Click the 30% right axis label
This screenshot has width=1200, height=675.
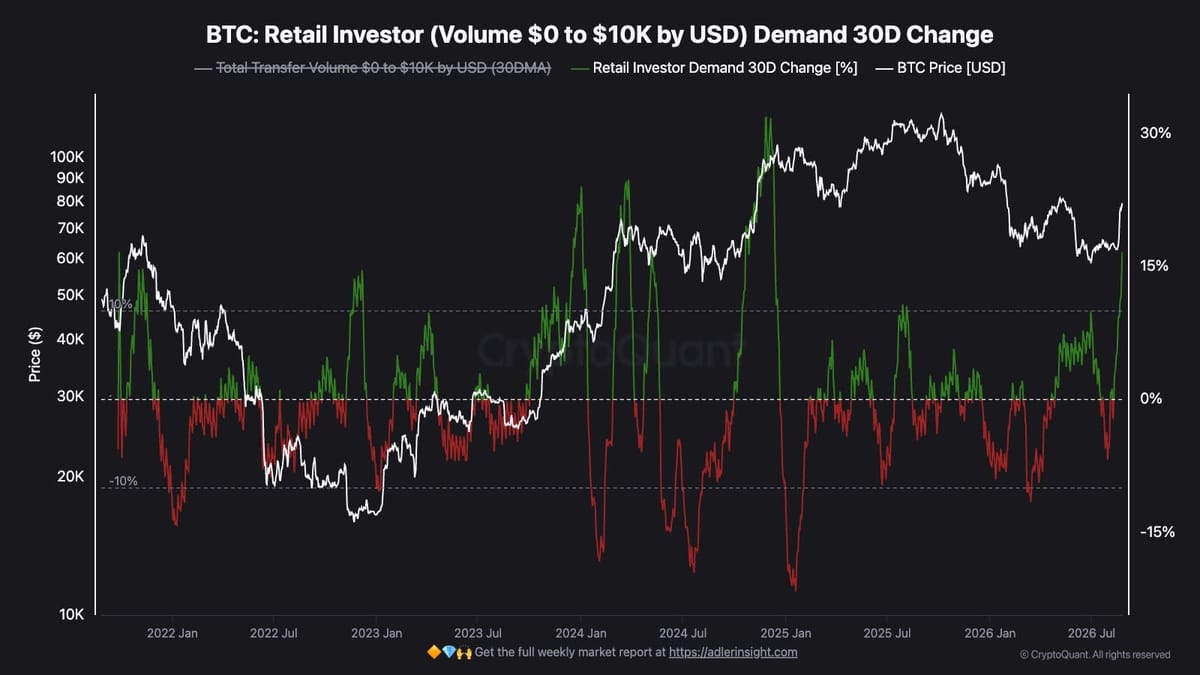[1155, 133]
